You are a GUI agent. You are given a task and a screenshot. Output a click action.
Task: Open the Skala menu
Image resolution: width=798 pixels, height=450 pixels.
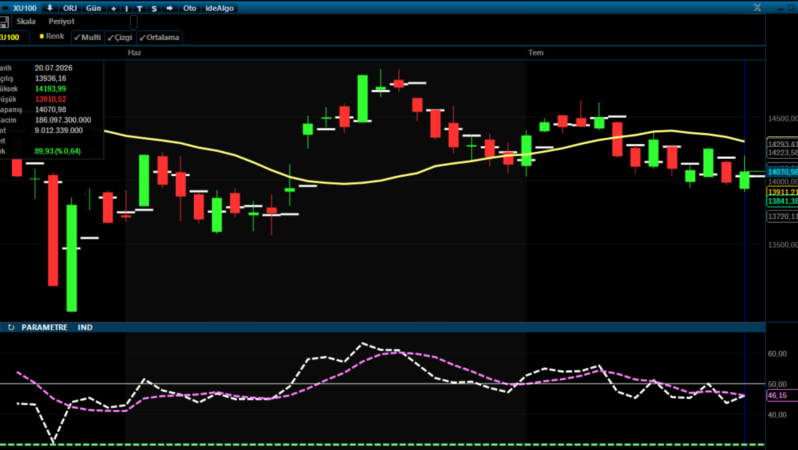26,21
